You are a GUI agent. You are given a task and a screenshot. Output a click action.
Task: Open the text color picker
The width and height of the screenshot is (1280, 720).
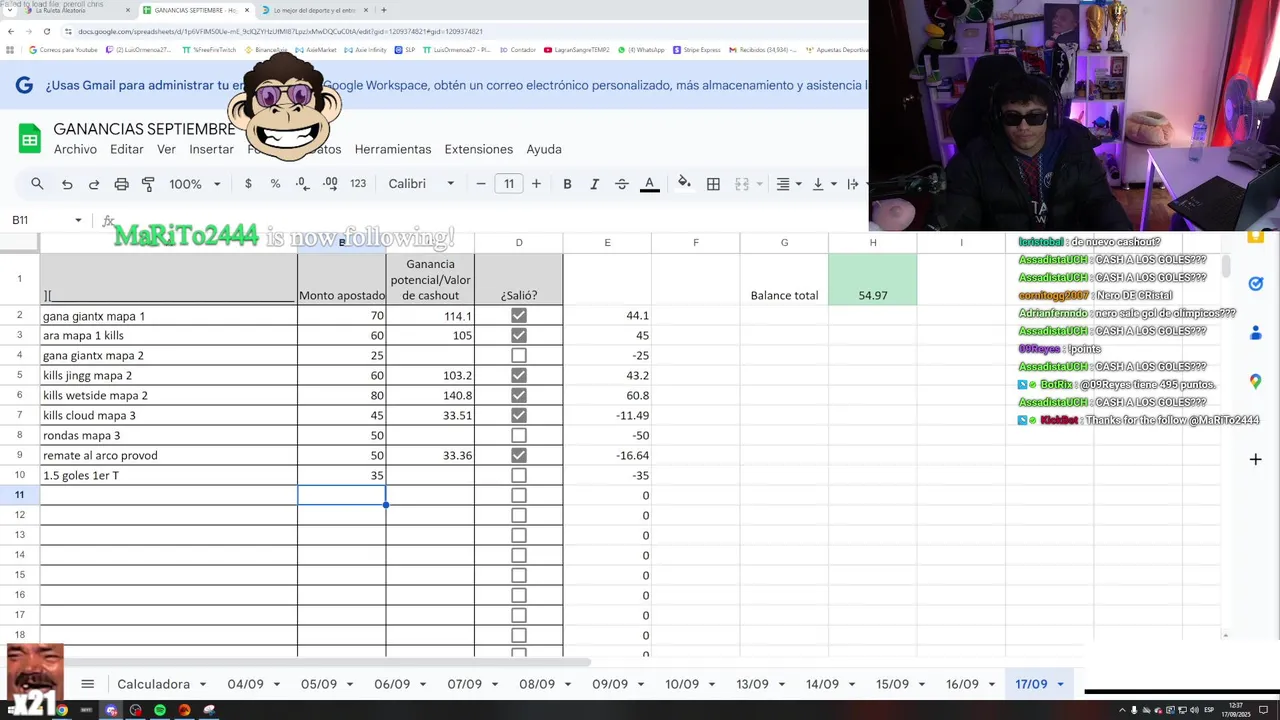point(649,184)
